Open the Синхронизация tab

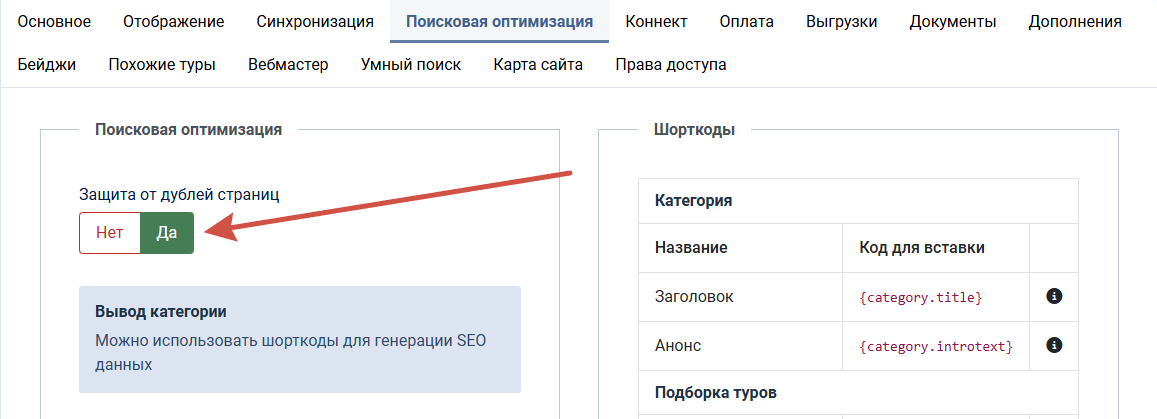[315, 21]
